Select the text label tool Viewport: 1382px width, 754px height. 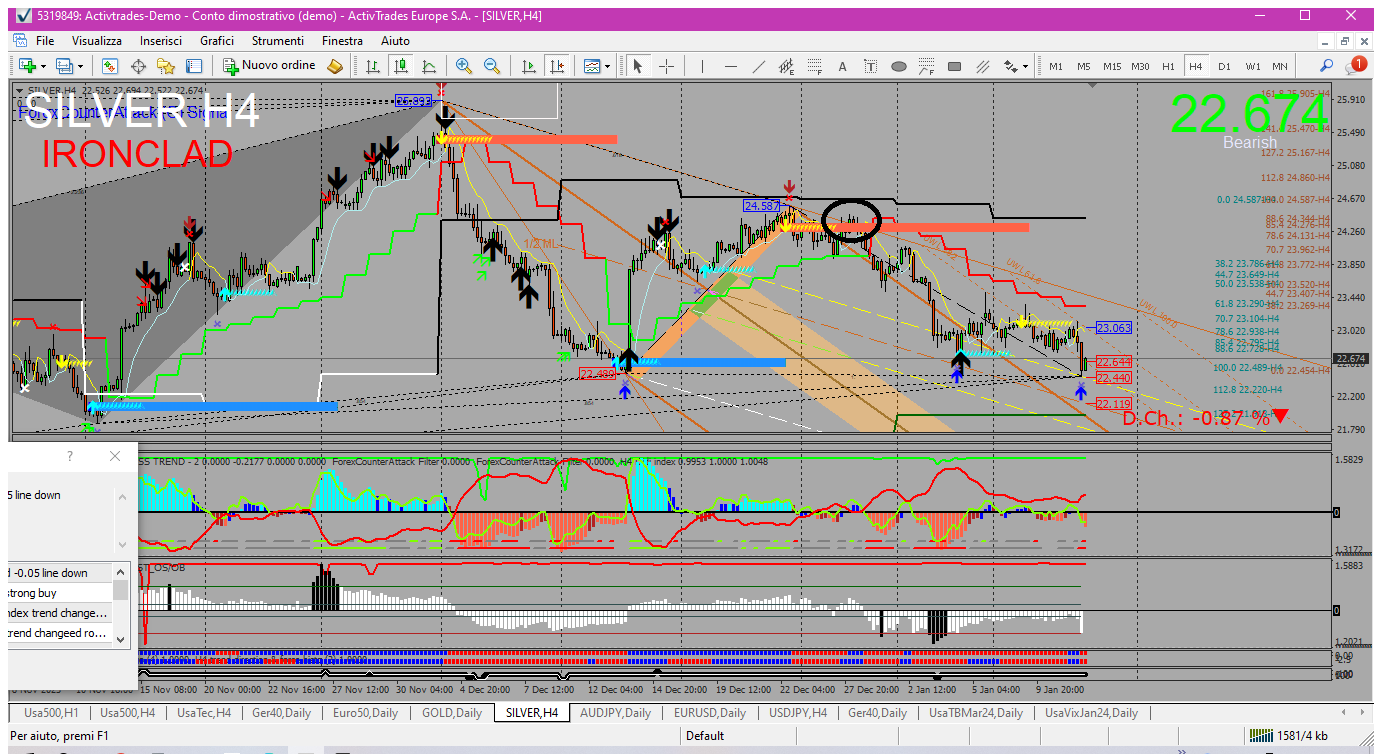(871, 66)
